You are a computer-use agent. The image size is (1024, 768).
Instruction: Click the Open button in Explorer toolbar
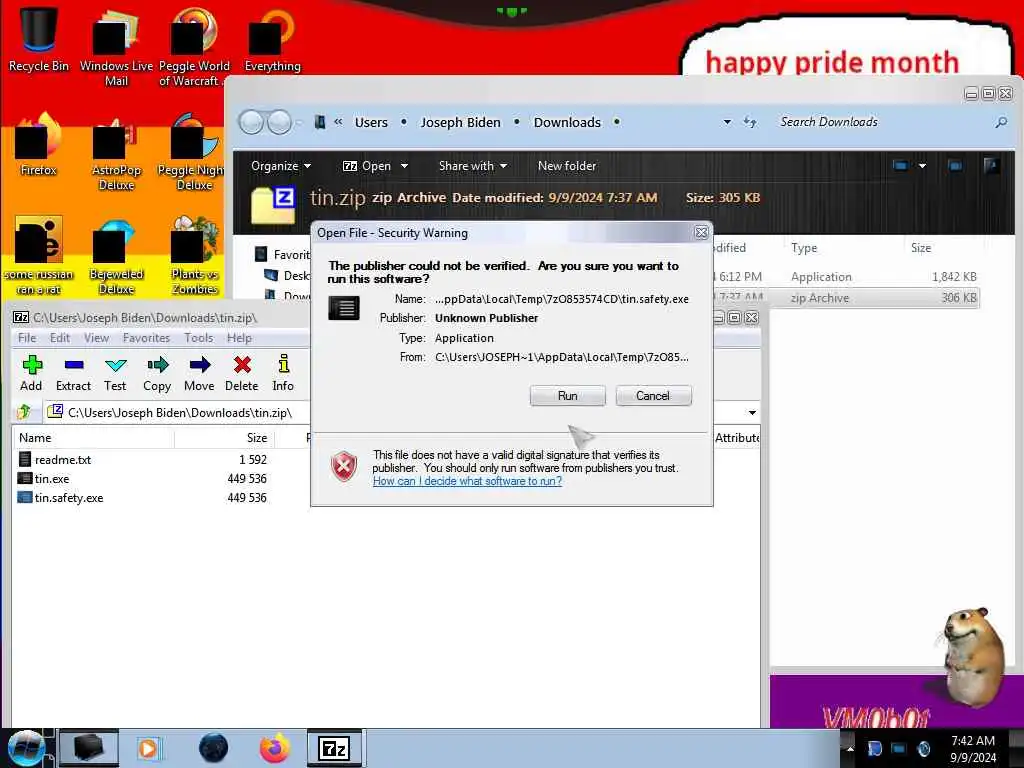click(368, 166)
